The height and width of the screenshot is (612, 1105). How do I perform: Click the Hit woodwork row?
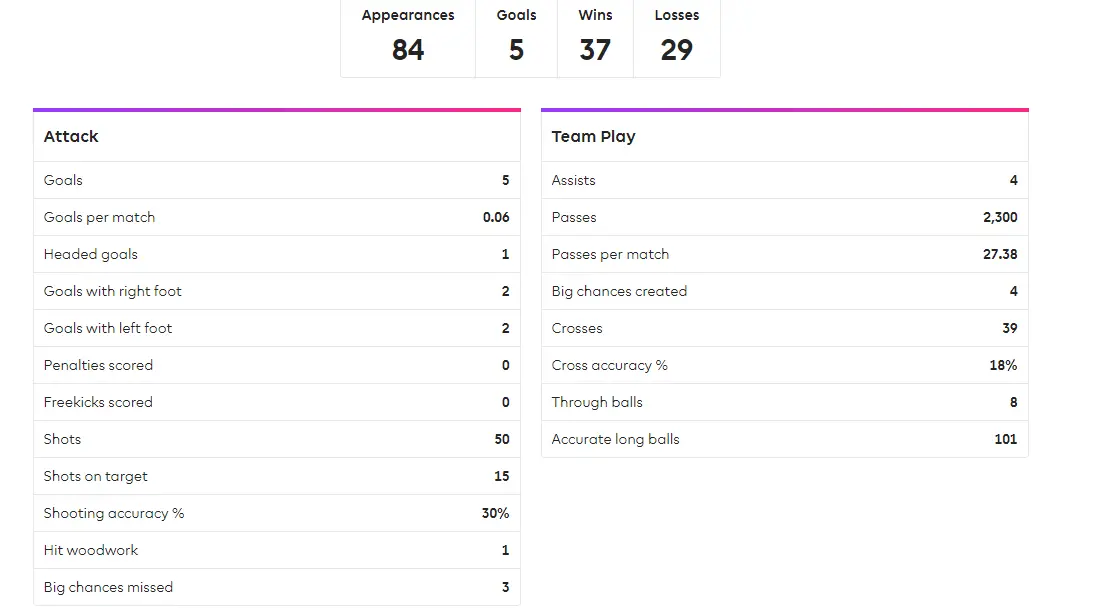point(276,550)
